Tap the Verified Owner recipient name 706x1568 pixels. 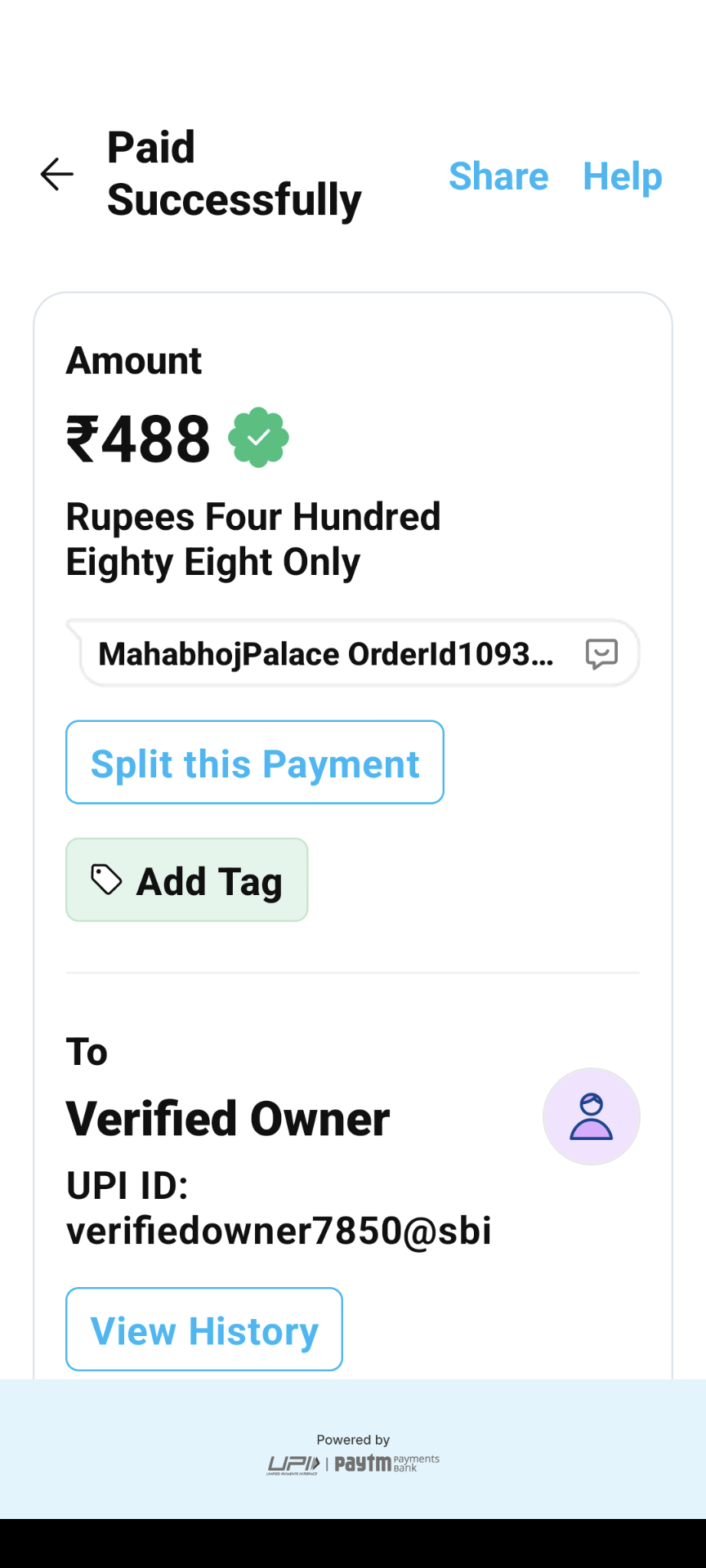[228, 1119]
